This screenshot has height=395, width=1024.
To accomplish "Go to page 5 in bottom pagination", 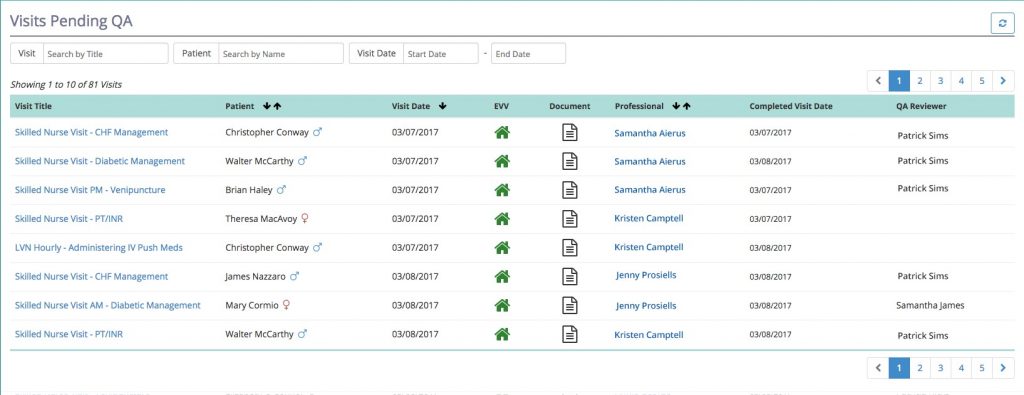I will tap(982, 368).
